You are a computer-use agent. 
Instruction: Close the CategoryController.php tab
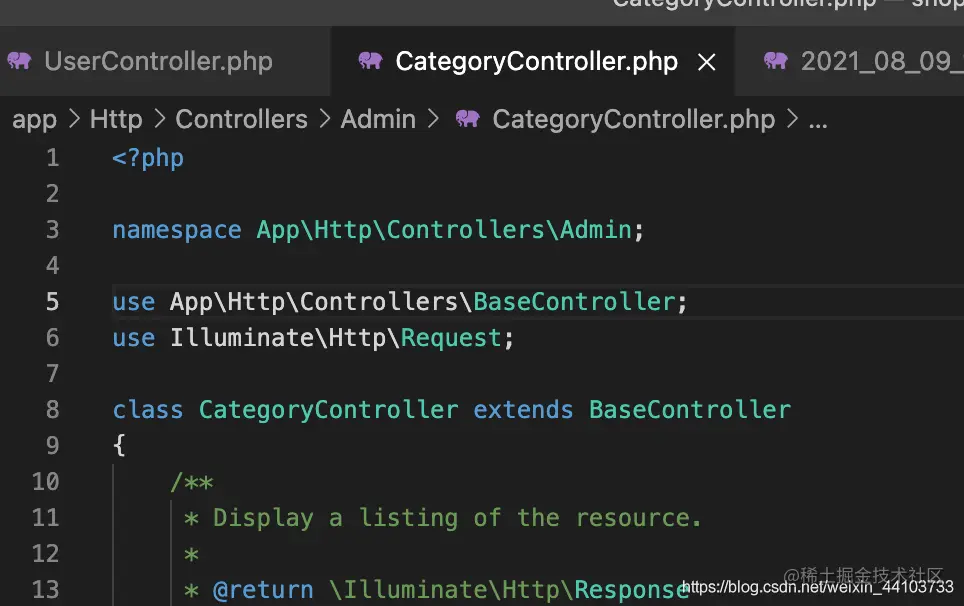pyautogui.click(x=707, y=61)
